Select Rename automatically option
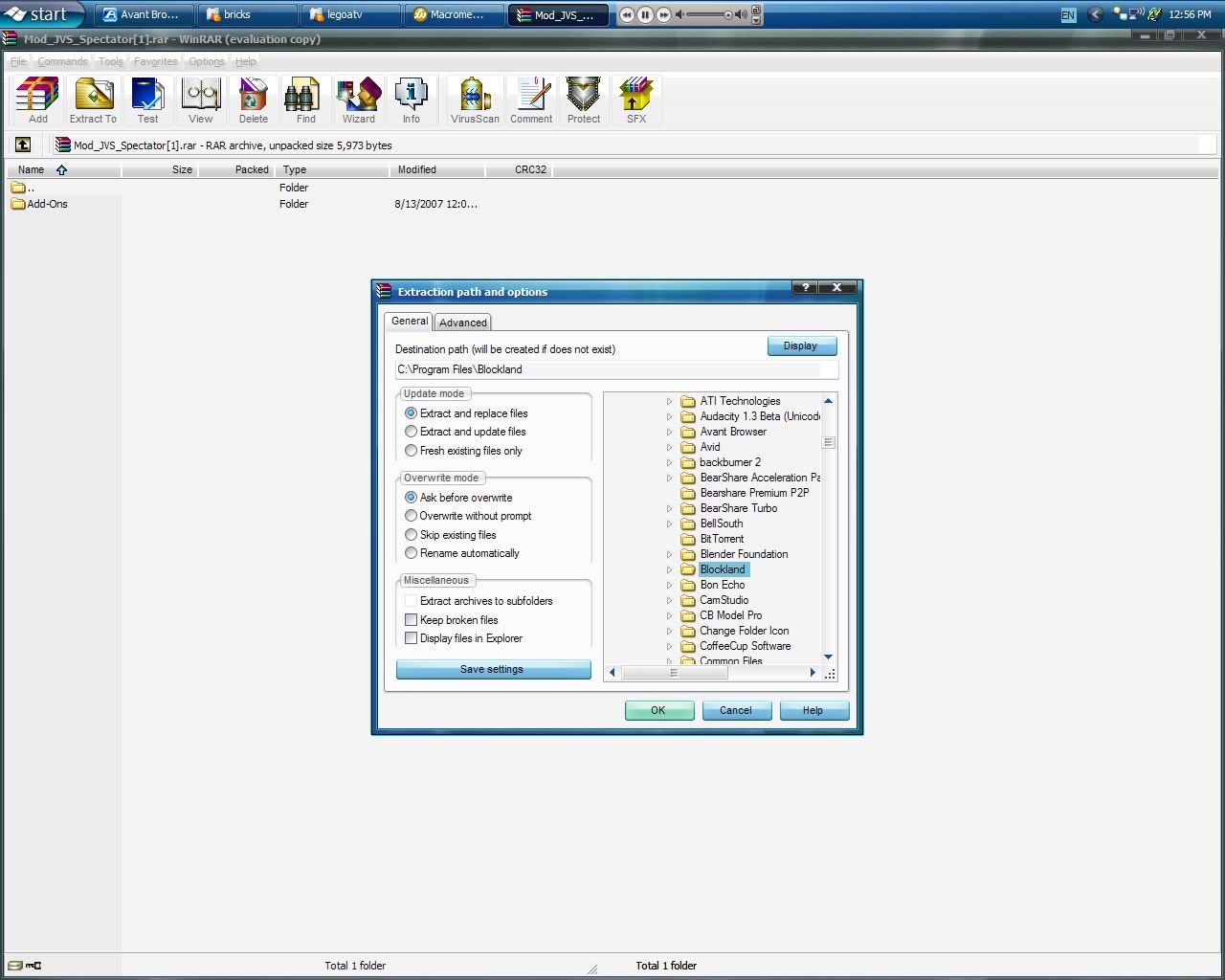 coord(461,553)
